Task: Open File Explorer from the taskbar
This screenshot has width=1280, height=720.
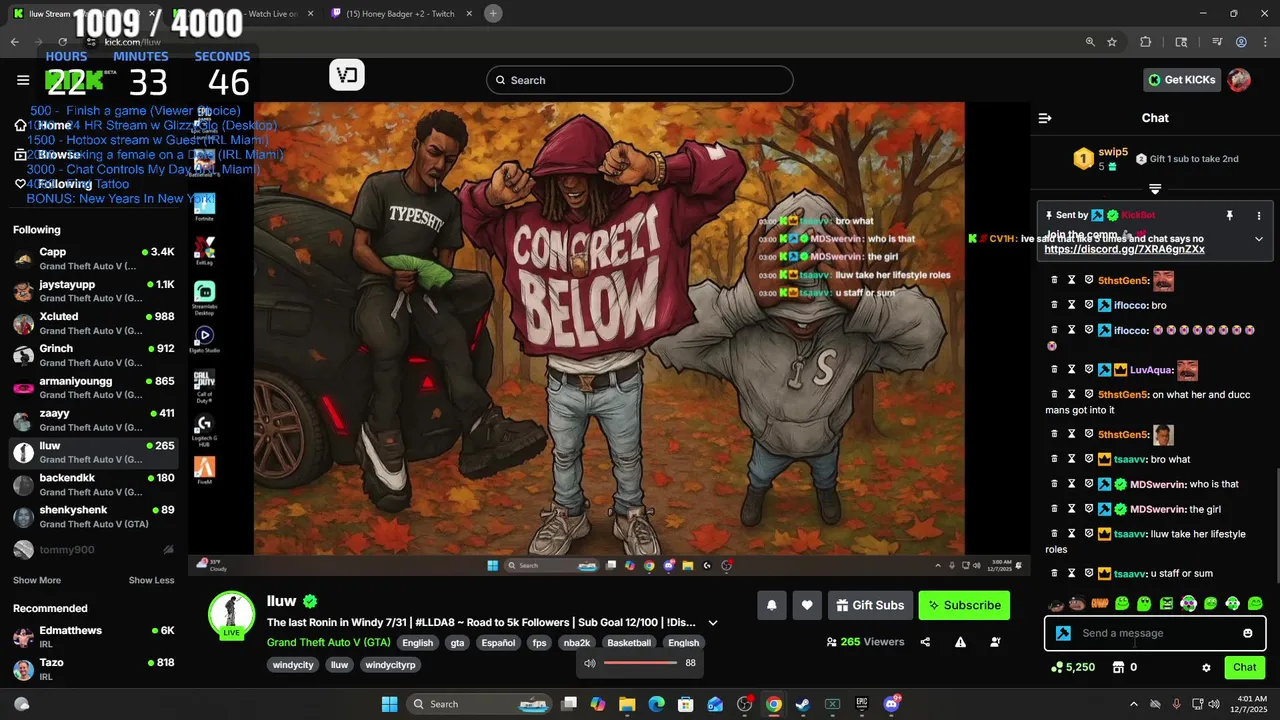Action: [627, 704]
